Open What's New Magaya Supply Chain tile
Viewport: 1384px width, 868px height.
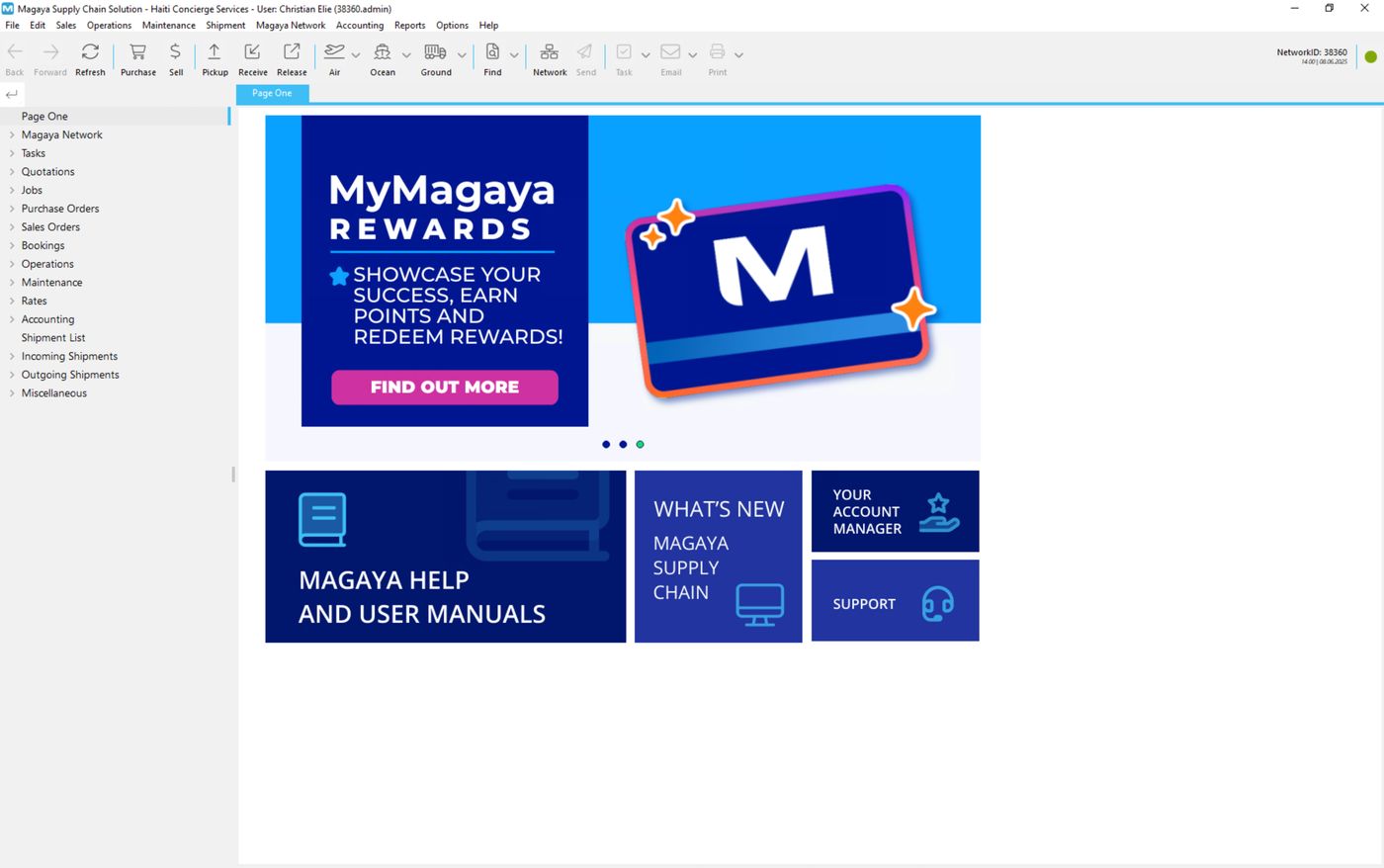click(x=718, y=557)
